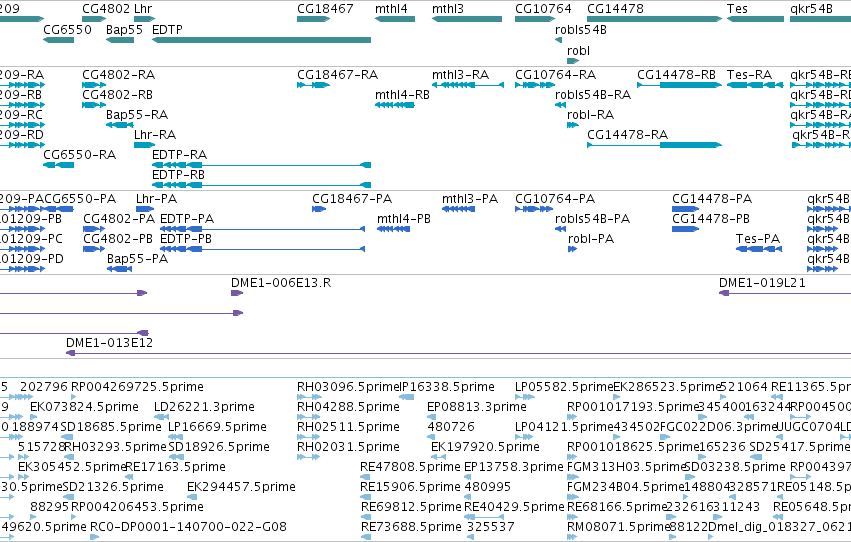This screenshot has height=542, width=851.
Task: Click the CG10764-PA protein label
Action: (x=555, y=199)
